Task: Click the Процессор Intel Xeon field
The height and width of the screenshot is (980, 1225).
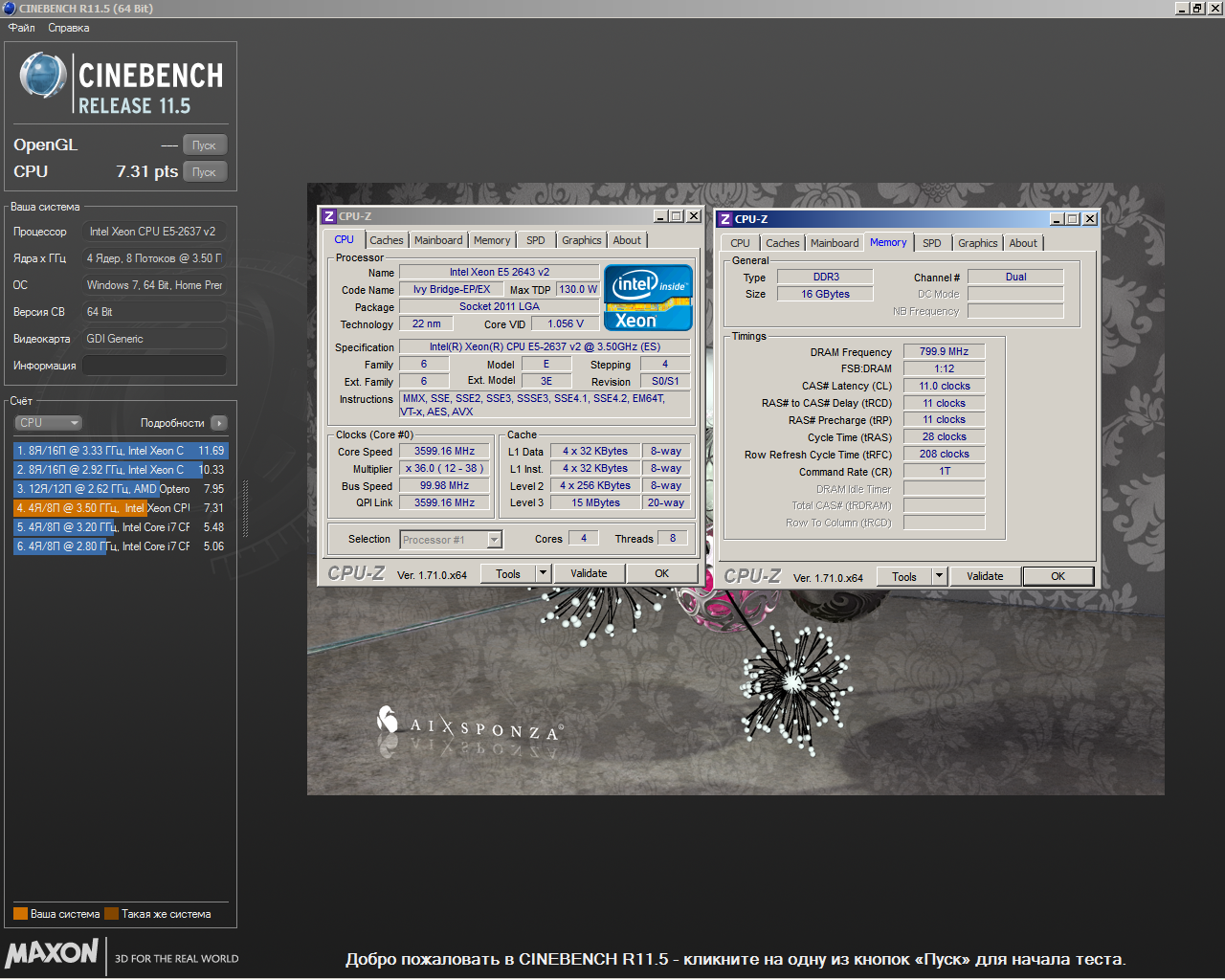Action: pos(154,232)
